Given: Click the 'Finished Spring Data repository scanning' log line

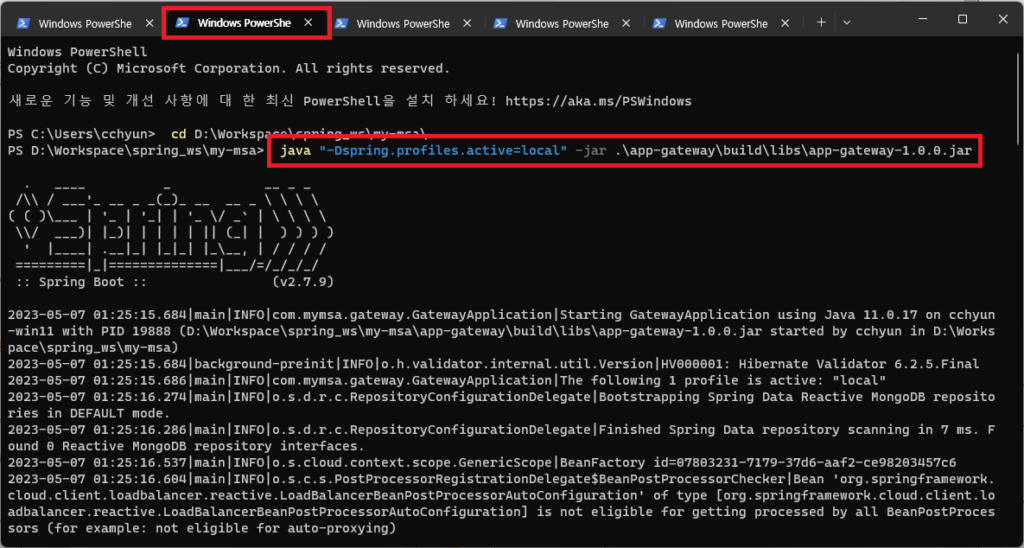Looking at the screenshot, I should tap(502, 437).
